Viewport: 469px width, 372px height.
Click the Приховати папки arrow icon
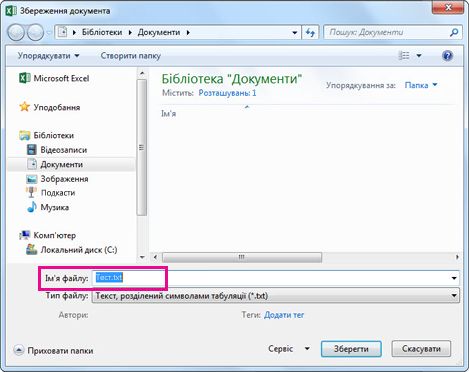pyautogui.click(x=19, y=350)
